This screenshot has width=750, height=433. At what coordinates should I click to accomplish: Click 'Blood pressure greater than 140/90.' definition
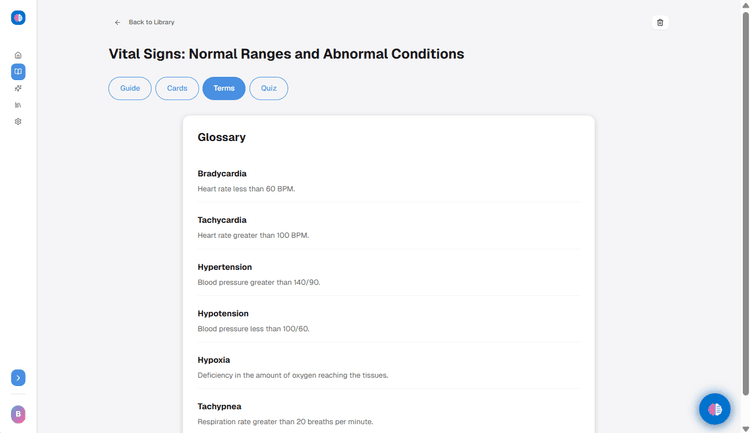coord(259,282)
